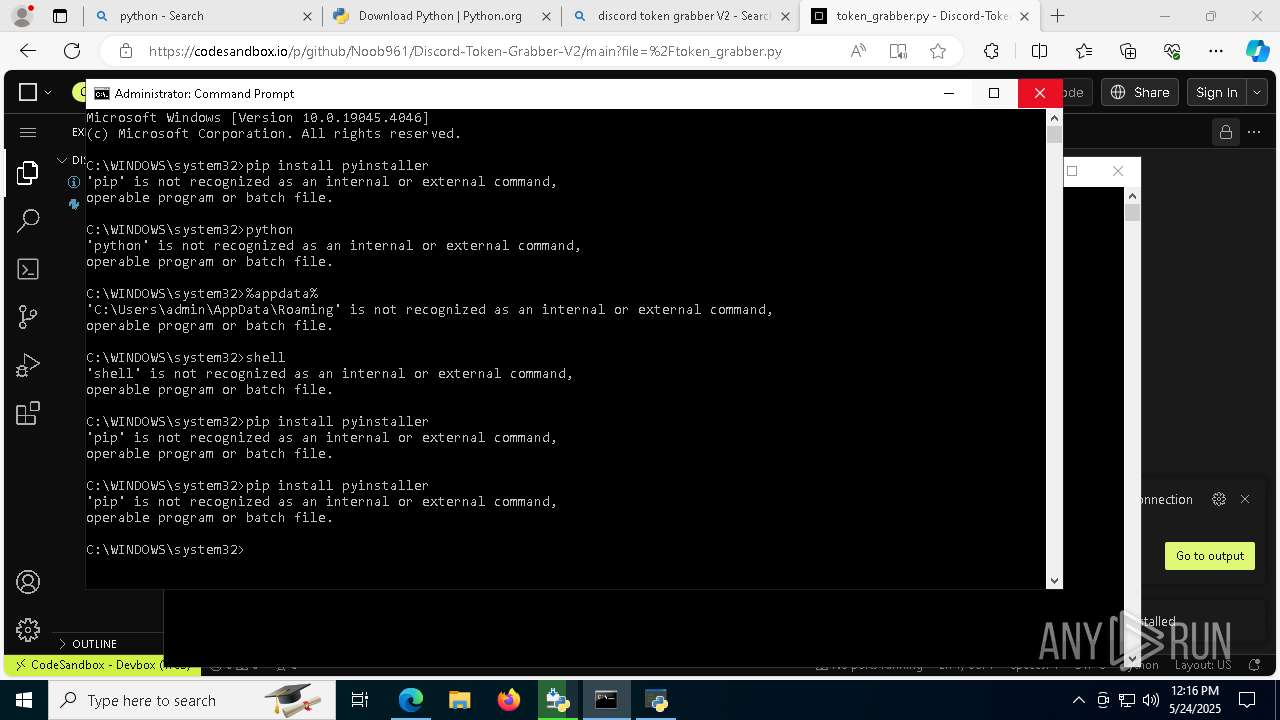Open Windows Start menu
This screenshot has width=1280, height=720.
coord(24,700)
